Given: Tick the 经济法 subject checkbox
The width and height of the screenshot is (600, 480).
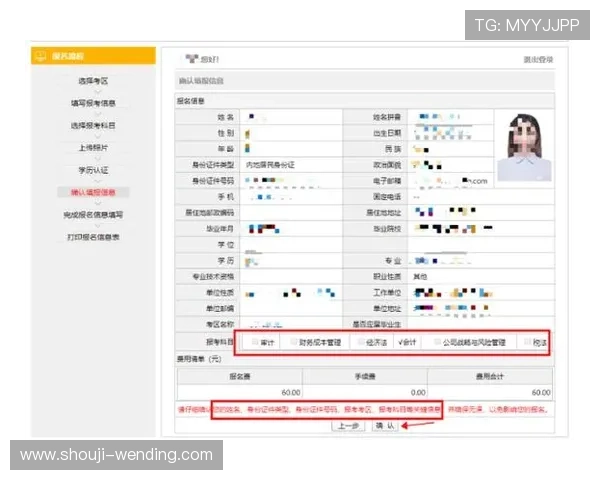Looking at the screenshot, I should 360,342.
